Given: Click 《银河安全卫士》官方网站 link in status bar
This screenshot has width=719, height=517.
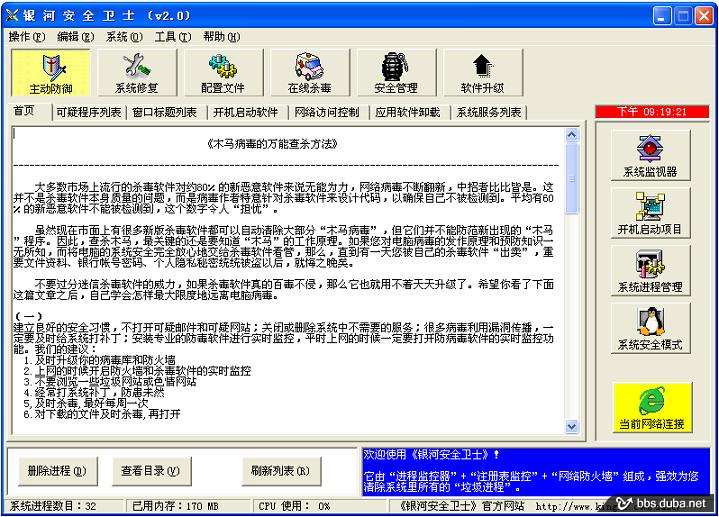Looking at the screenshot, I should (x=461, y=506).
